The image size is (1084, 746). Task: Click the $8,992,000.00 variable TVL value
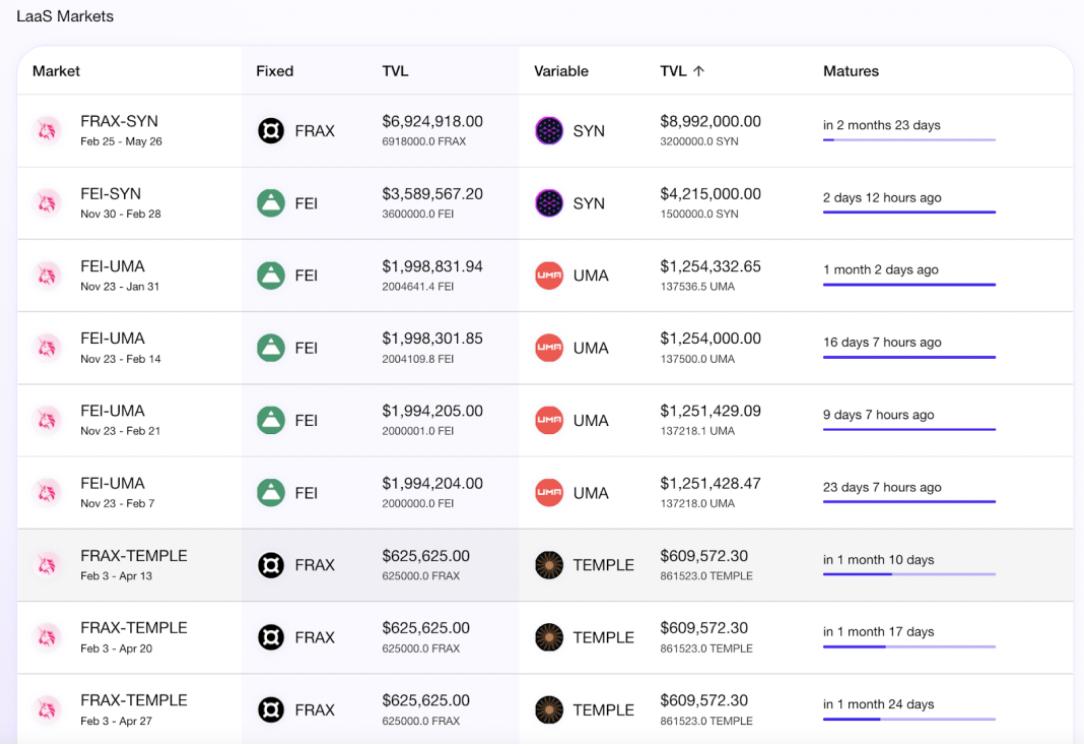point(710,122)
